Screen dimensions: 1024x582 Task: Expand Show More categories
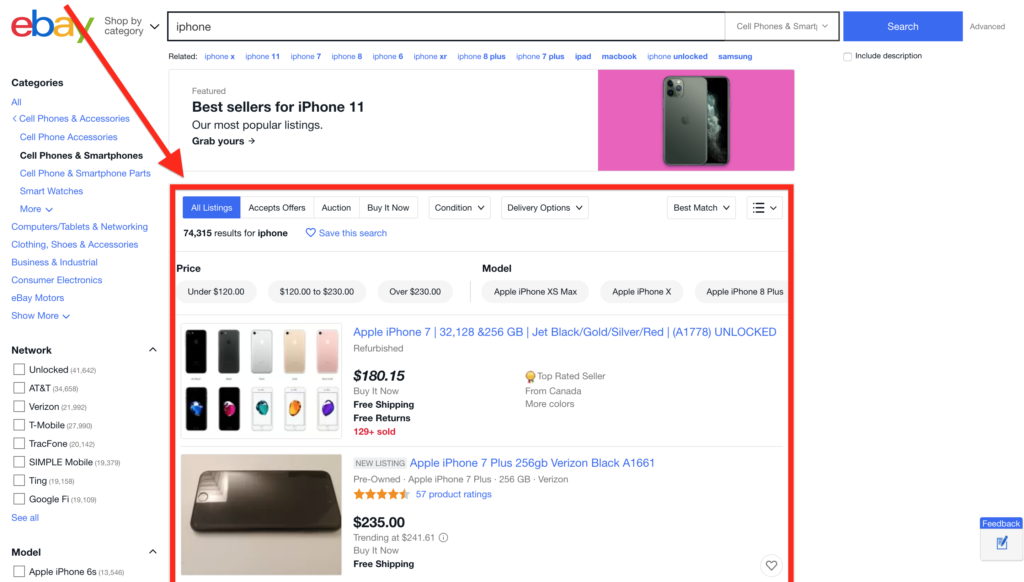pyautogui.click(x=40, y=315)
